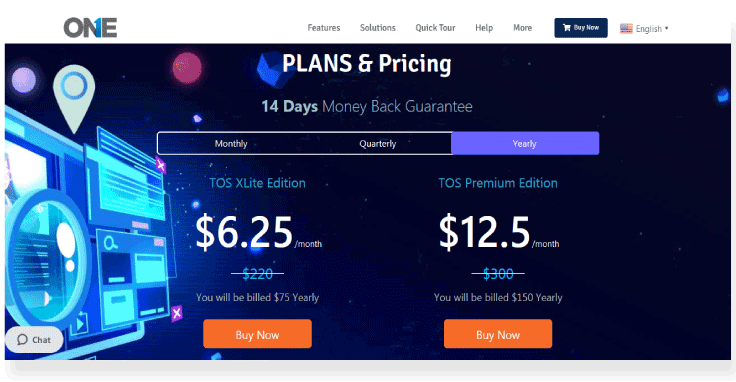This screenshot has width=736, height=382.
Task: Click the pink planet graphic
Action: pos(187,68)
